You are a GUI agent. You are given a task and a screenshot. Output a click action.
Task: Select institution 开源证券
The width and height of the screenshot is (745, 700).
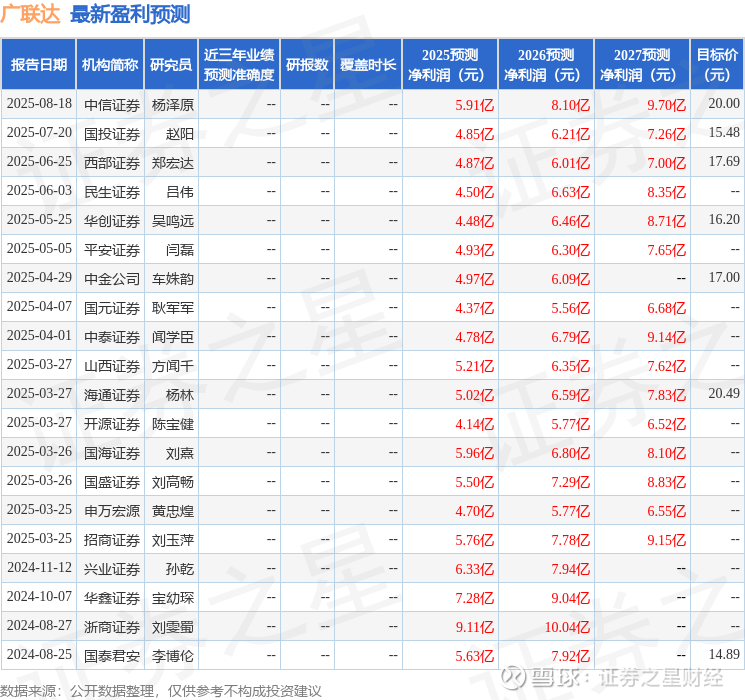click(112, 424)
